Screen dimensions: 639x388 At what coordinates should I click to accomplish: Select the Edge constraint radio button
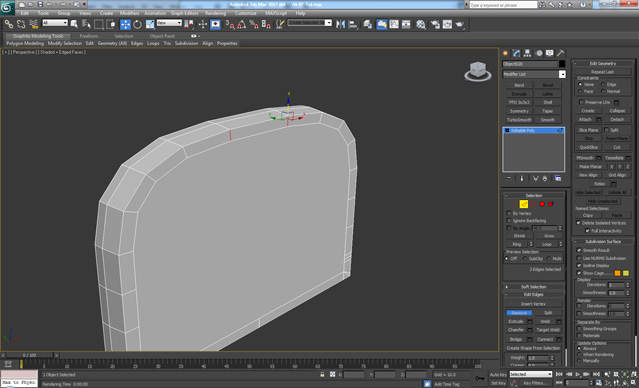(x=603, y=84)
